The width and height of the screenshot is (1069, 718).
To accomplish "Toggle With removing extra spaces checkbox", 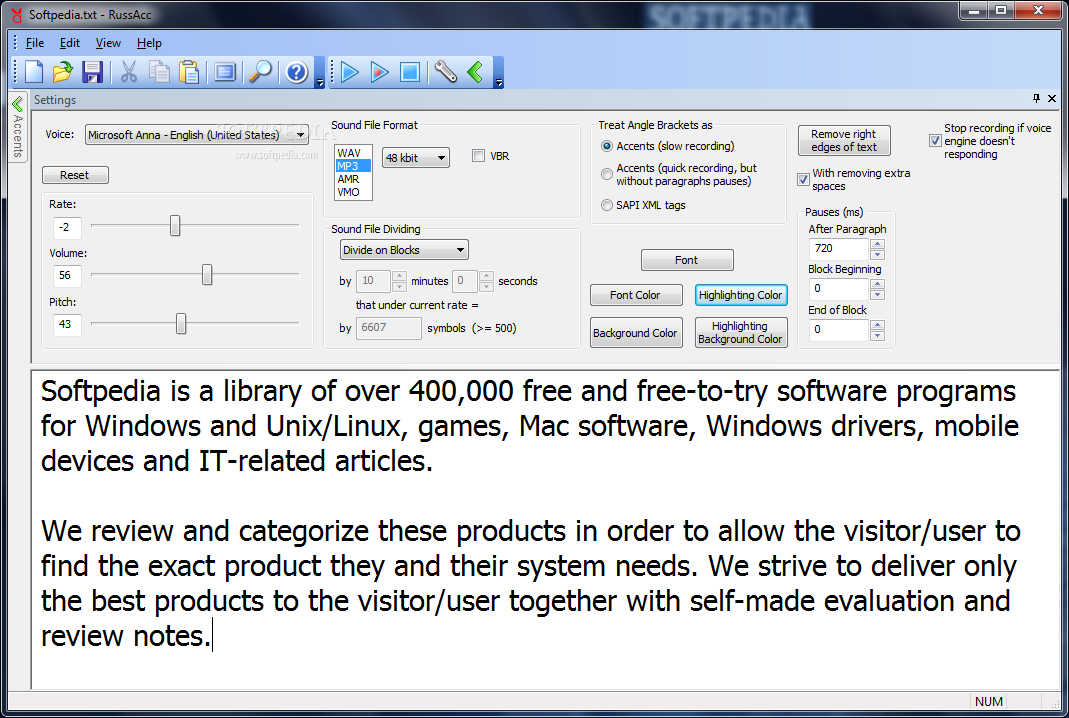I will (803, 179).
